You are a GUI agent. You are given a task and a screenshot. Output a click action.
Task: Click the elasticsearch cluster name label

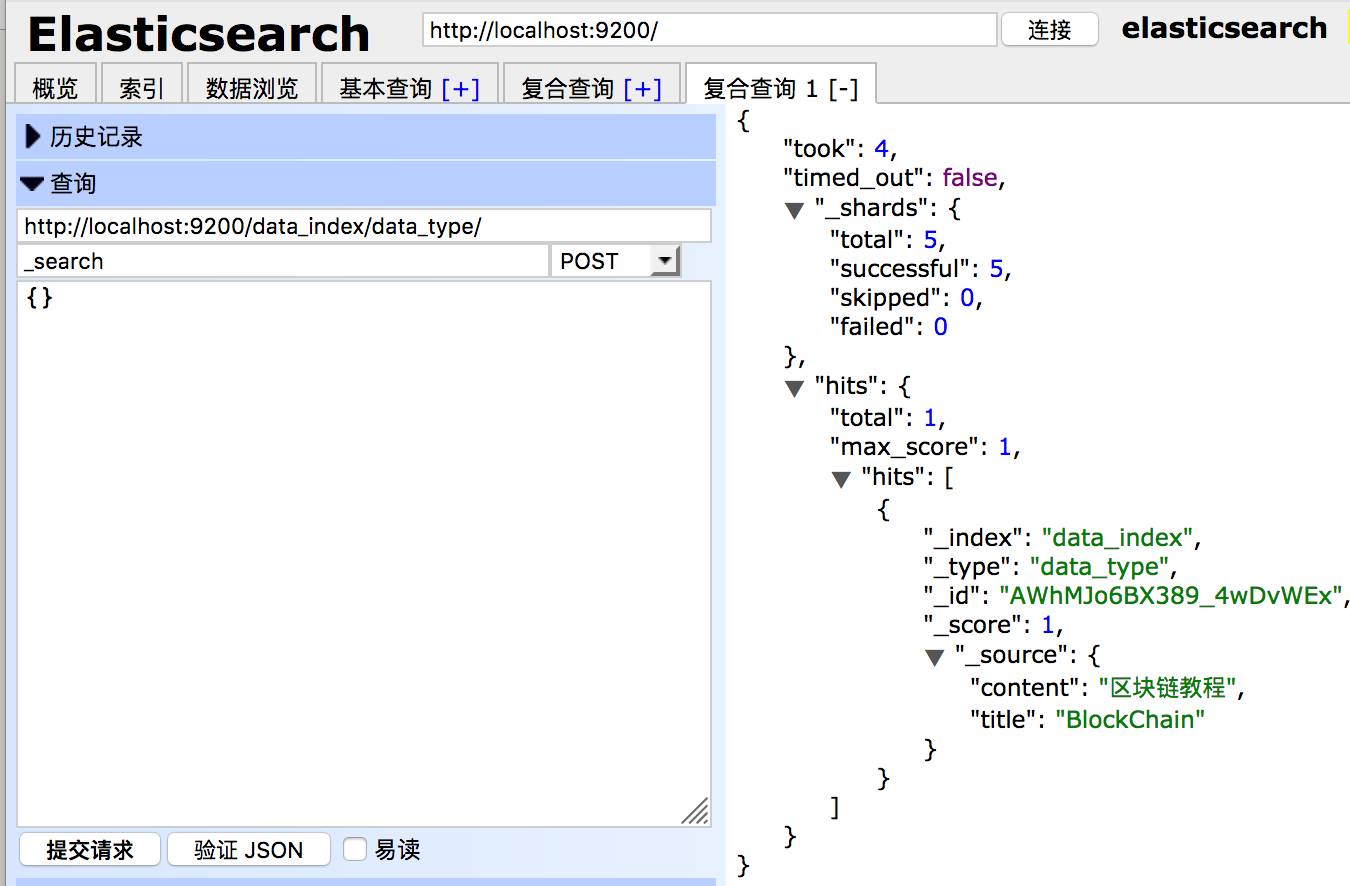point(1225,28)
